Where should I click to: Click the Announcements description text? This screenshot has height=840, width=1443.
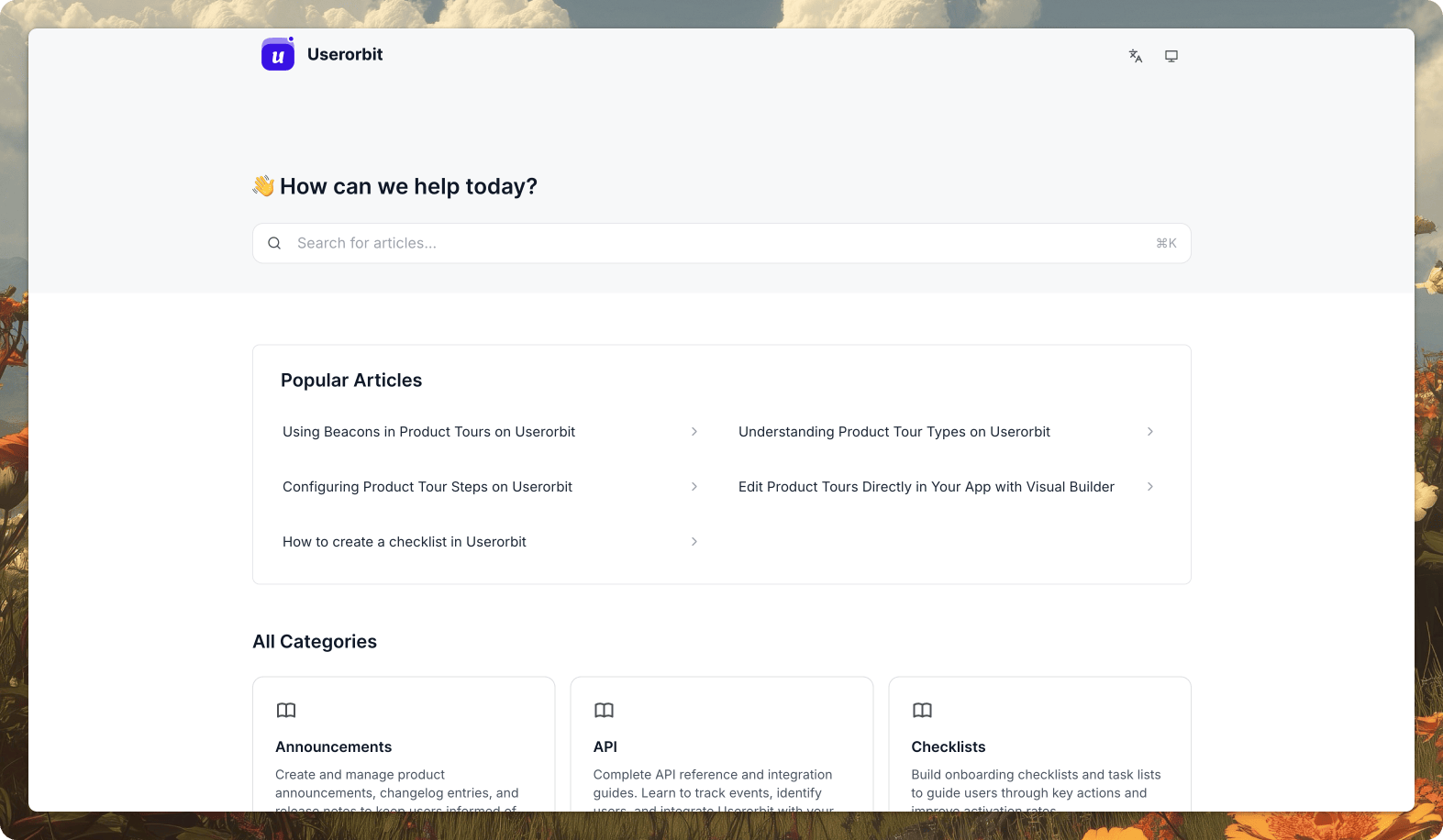click(398, 790)
